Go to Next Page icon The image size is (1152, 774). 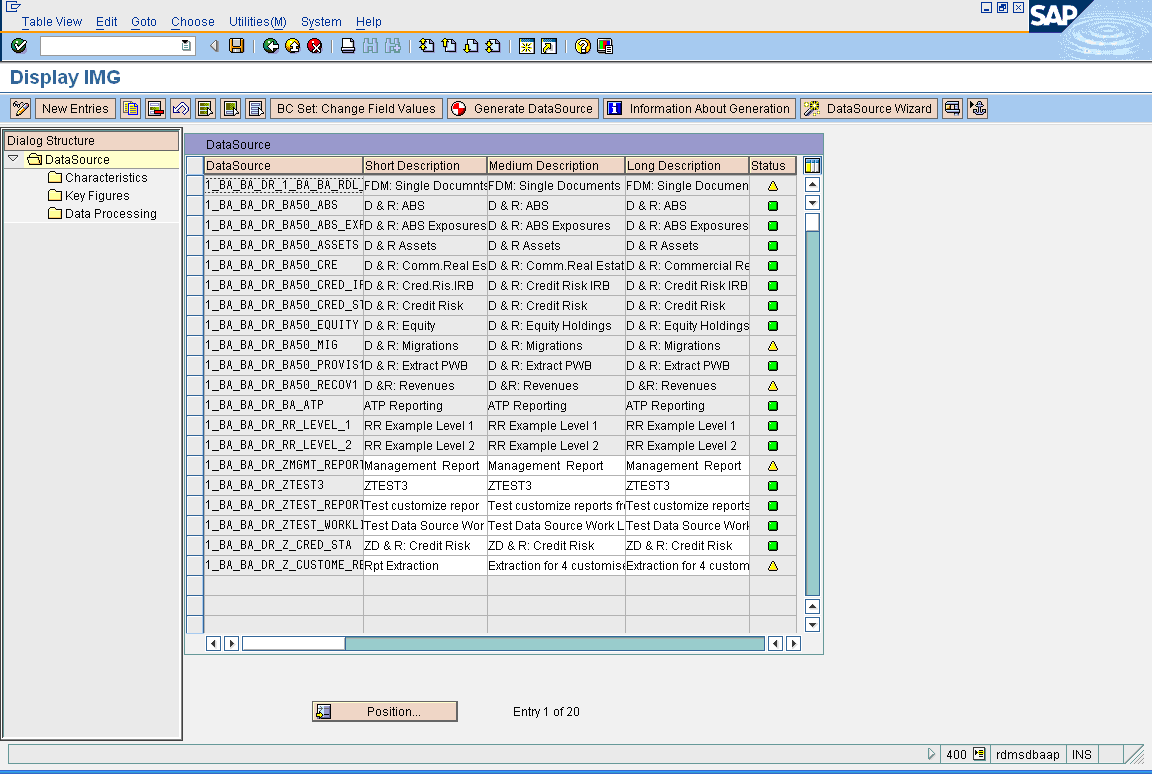point(471,46)
